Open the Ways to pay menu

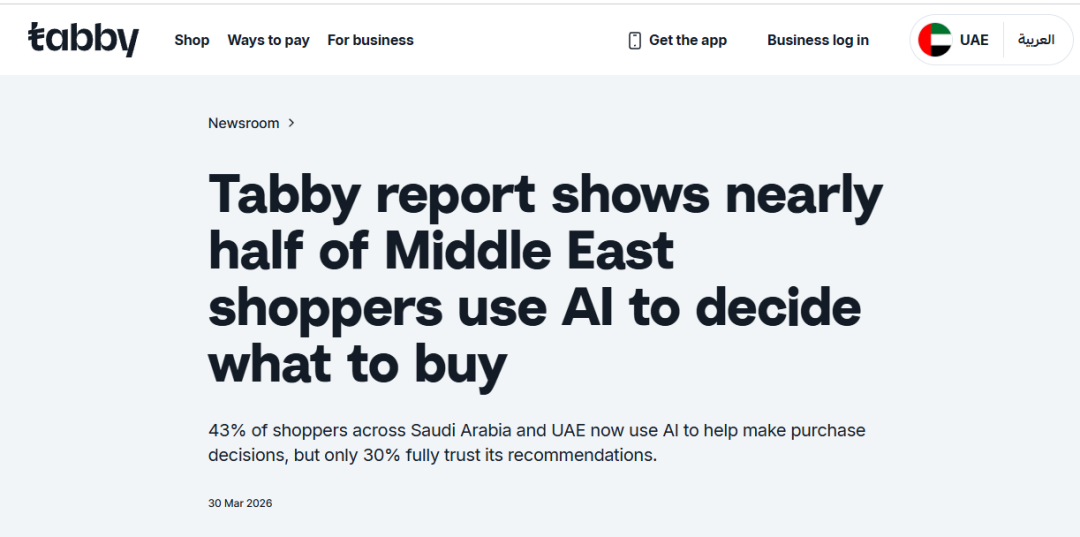coord(269,40)
